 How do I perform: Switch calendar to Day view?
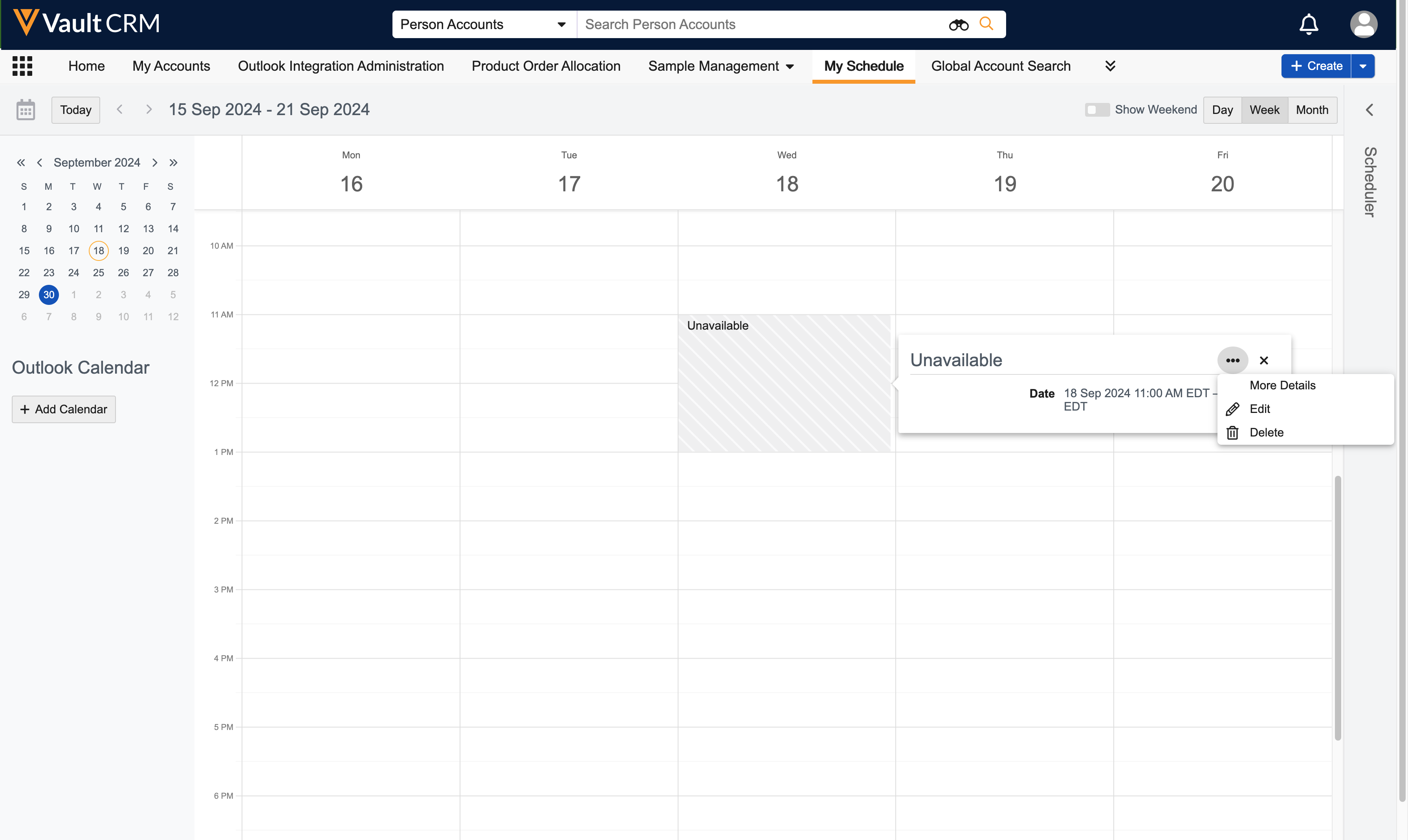(1222, 110)
